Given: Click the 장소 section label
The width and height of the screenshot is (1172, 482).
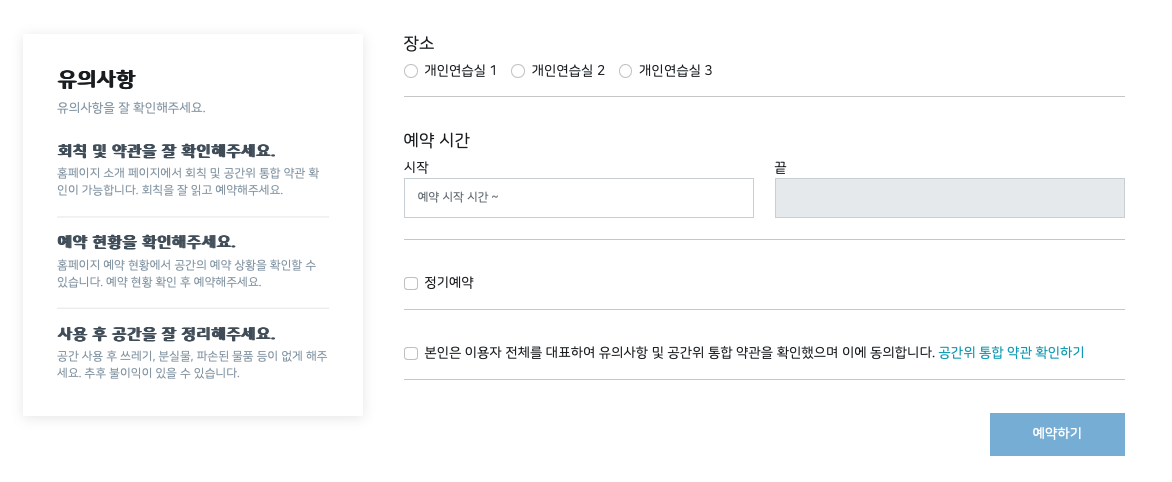Looking at the screenshot, I should [419, 43].
